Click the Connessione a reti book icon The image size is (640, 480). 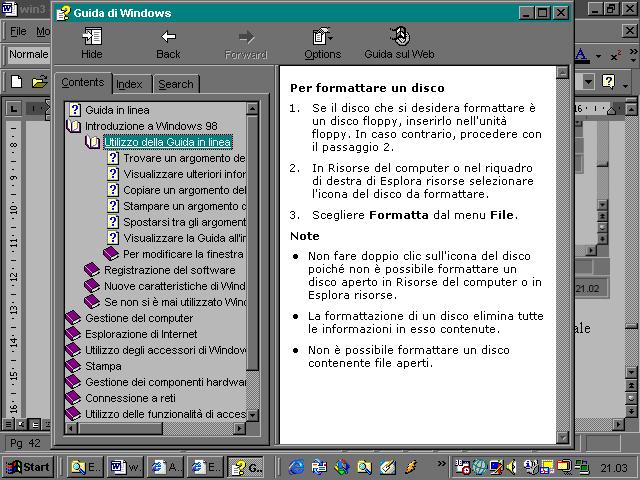click(x=73, y=398)
